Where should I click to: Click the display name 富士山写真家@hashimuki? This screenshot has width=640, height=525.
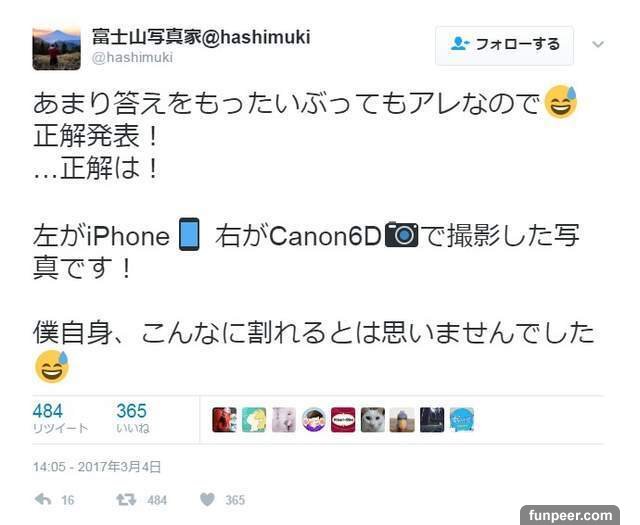tap(201, 37)
